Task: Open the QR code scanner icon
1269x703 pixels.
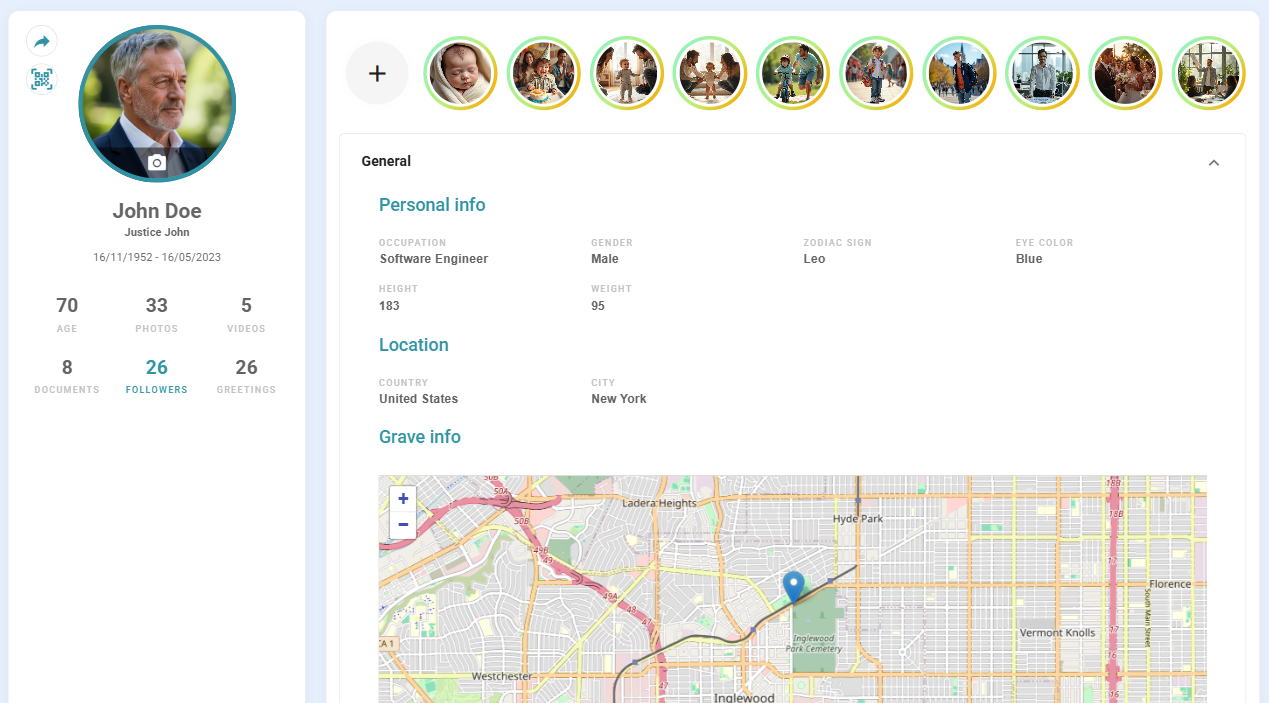Action: click(41, 80)
